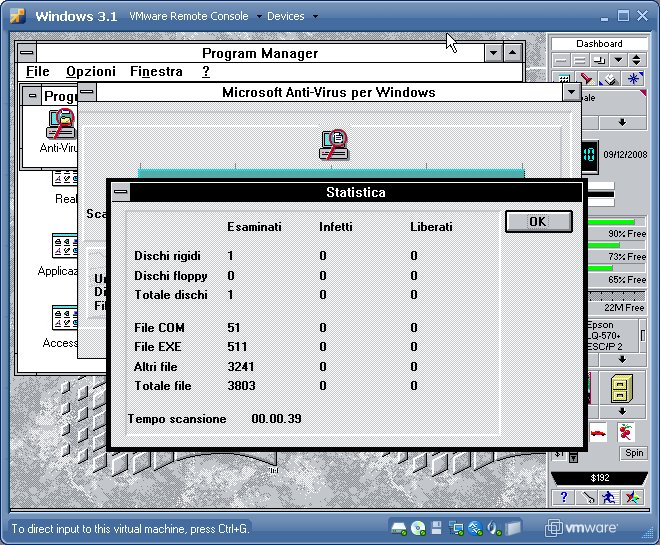Expand the arrow below the file cabinet
660x545 pixels.
click(622, 411)
